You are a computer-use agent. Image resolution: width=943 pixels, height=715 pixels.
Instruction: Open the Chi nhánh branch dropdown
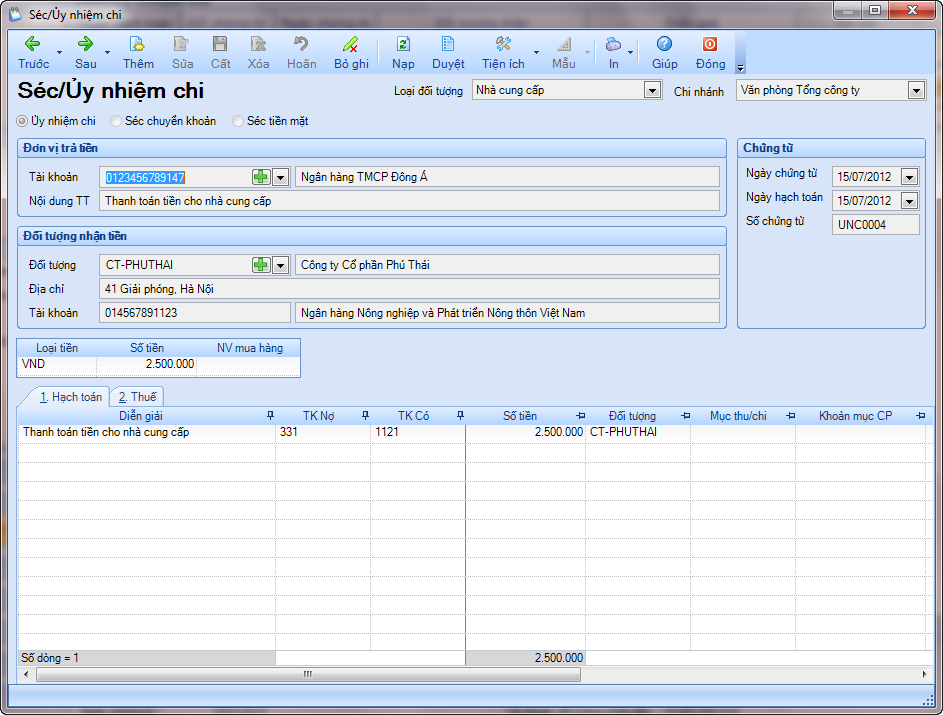(916, 90)
